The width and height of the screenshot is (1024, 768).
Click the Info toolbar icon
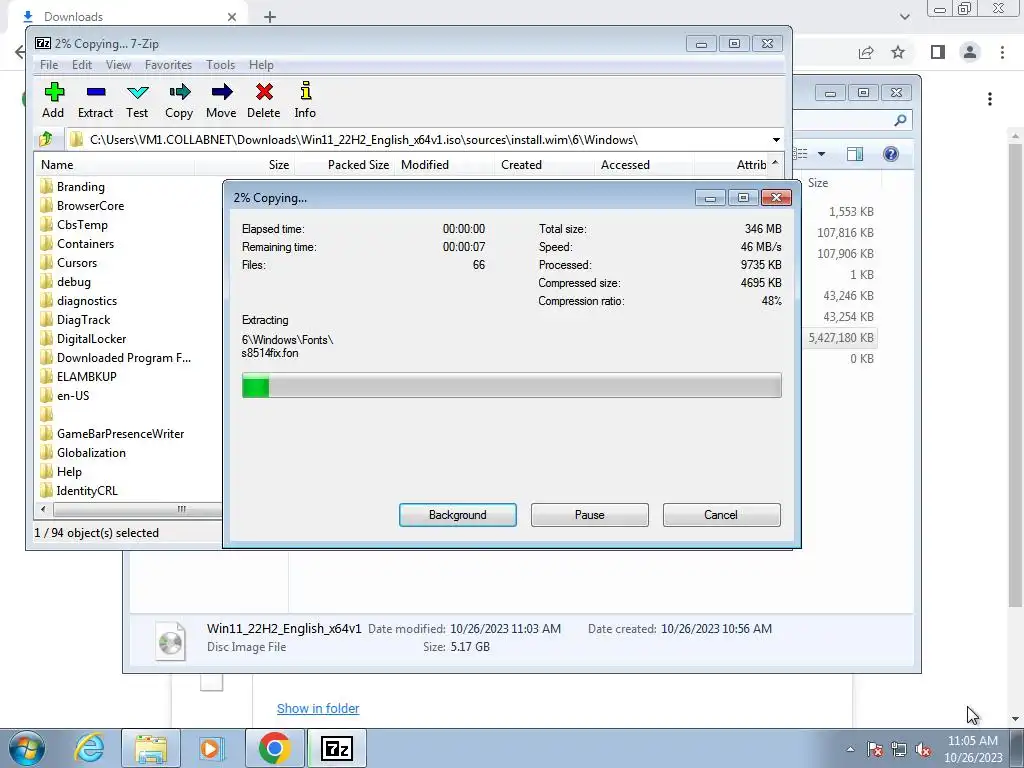coord(305,100)
